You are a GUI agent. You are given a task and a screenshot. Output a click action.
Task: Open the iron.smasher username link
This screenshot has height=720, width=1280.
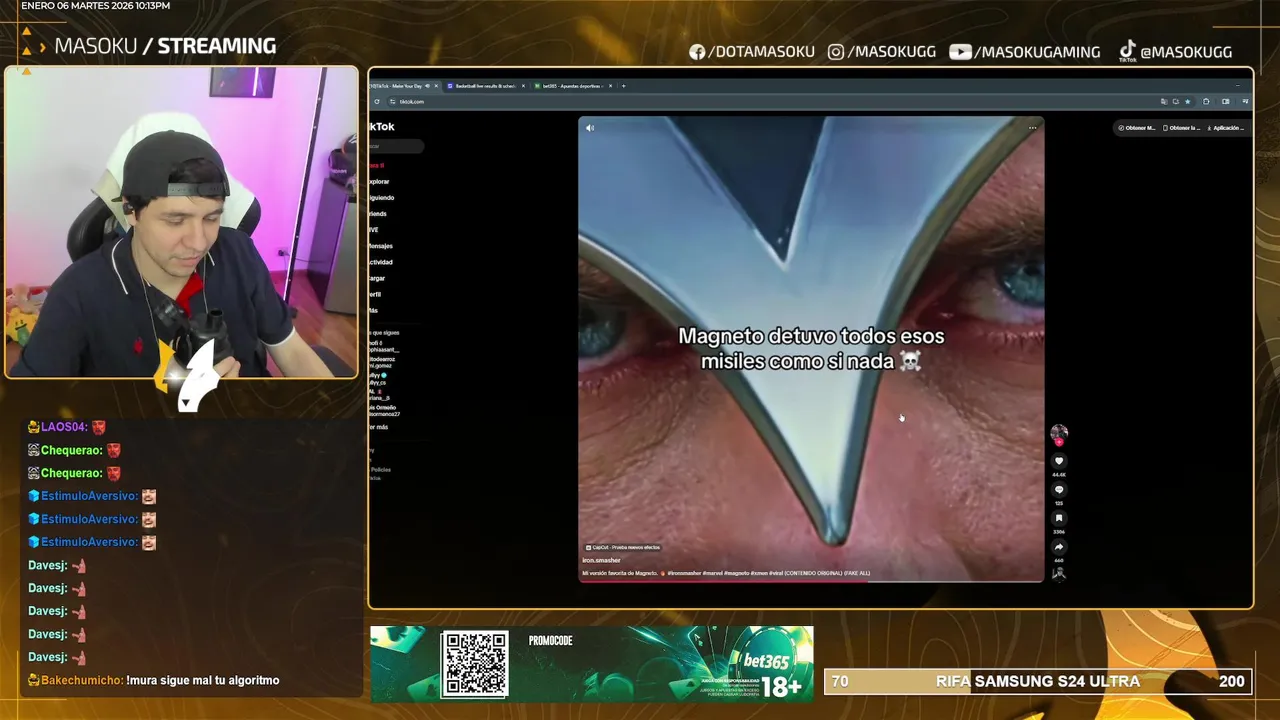point(601,560)
